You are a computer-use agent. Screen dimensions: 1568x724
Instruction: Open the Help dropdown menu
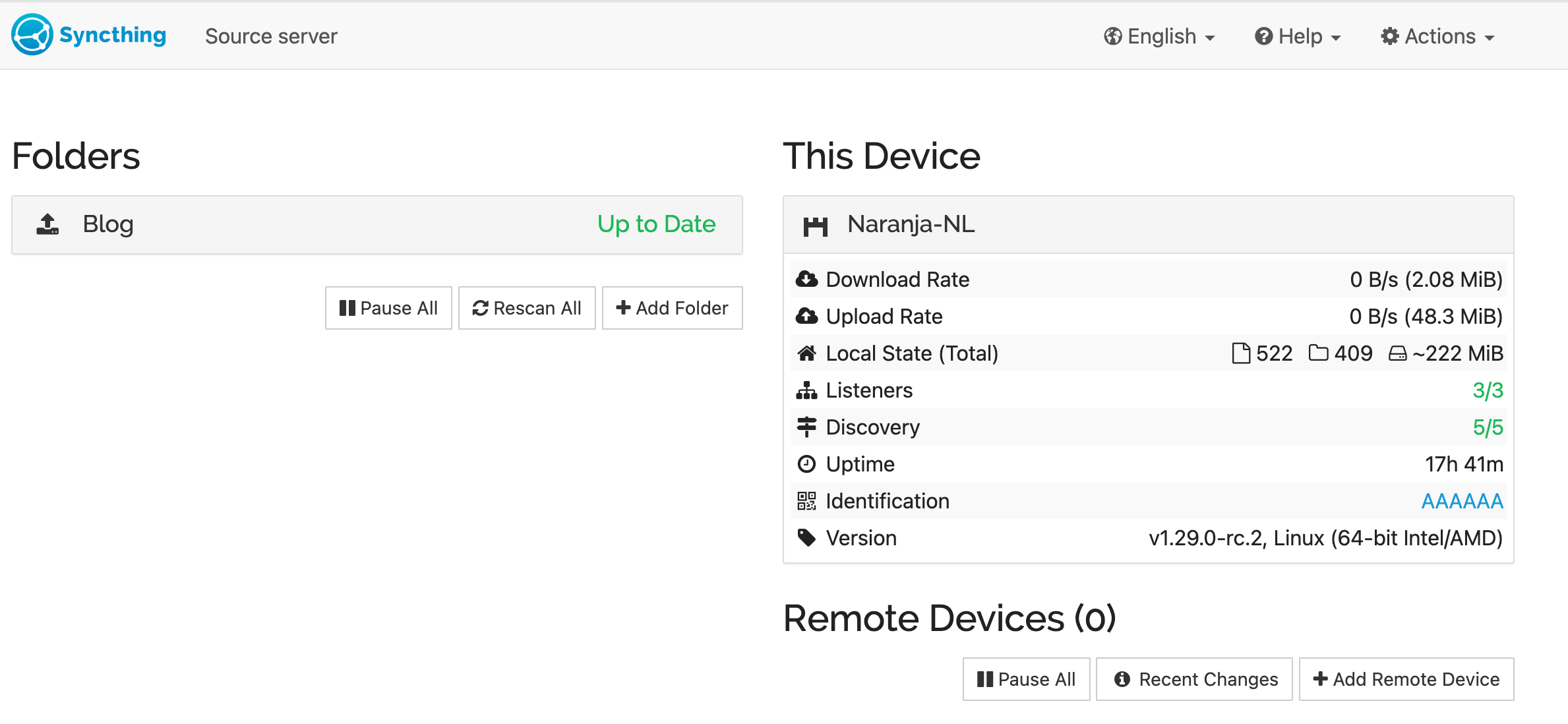click(1298, 36)
